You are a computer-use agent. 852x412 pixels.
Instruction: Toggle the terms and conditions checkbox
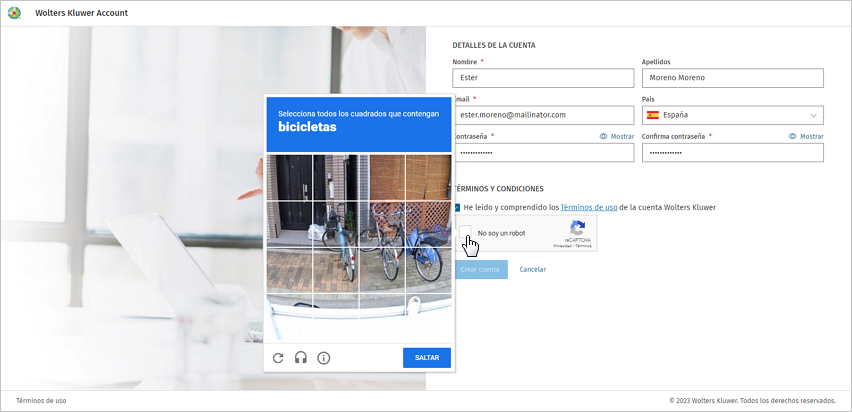click(457, 207)
